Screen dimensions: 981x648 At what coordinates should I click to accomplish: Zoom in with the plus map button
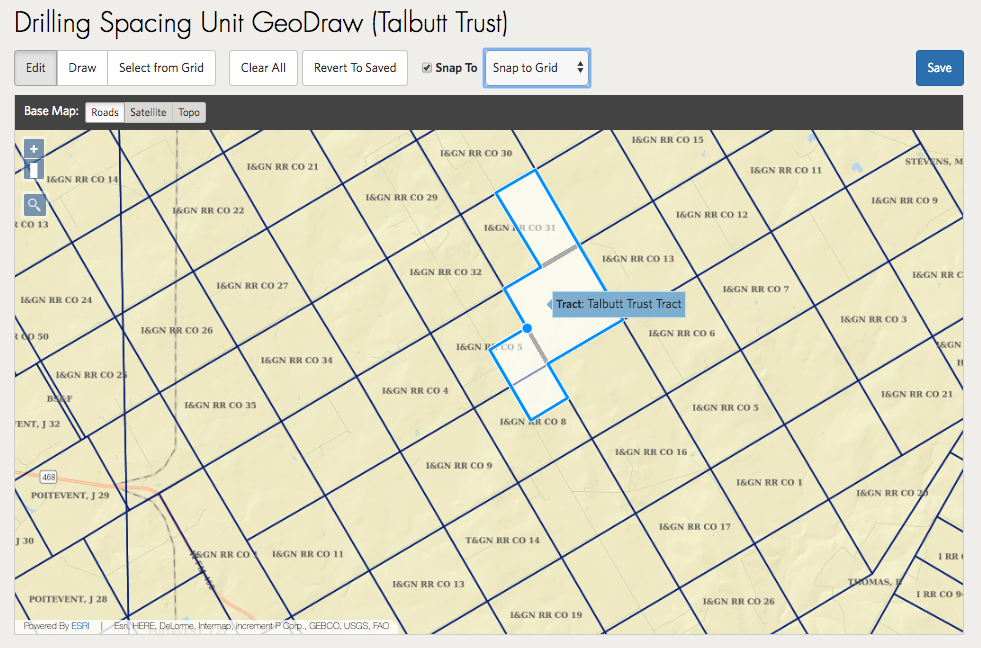(x=34, y=149)
